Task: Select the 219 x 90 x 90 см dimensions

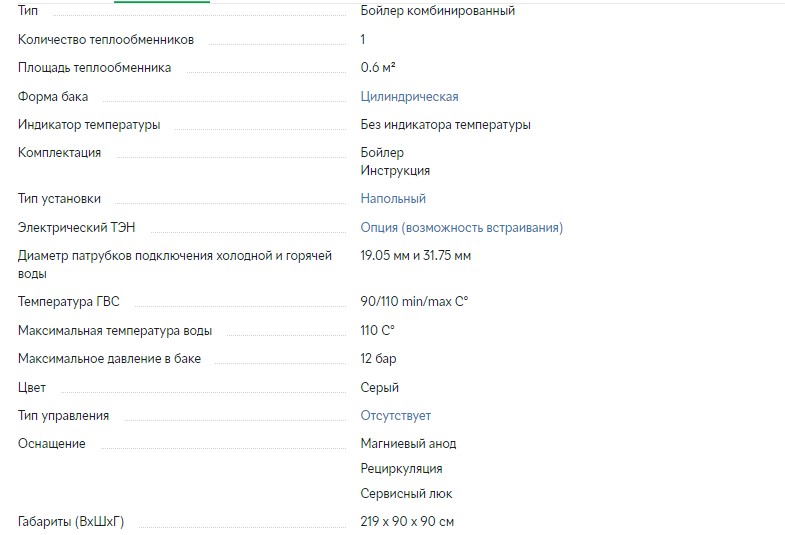Action: [x=407, y=522]
